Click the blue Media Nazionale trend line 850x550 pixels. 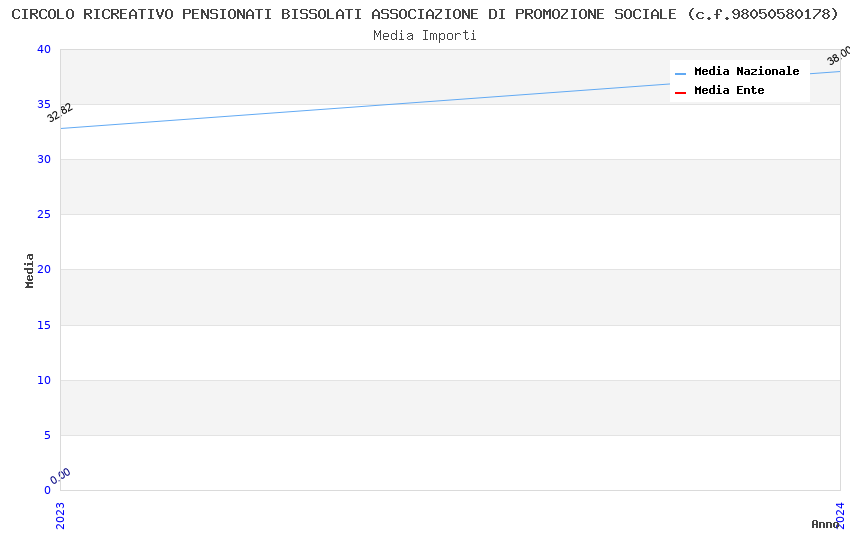(450, 100)
